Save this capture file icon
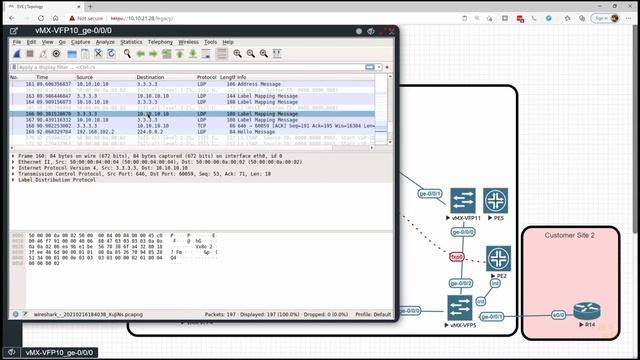Viewport: 640px width, 360px height. point(85,54)
